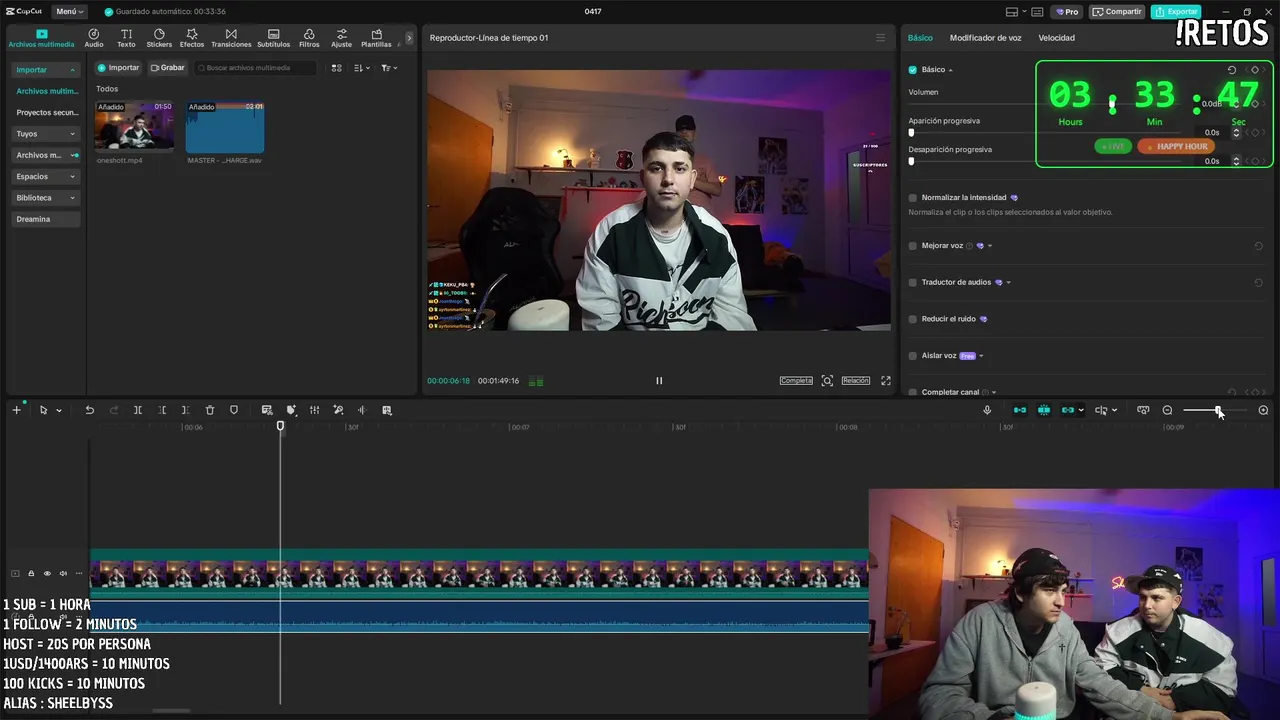Trim right of playhead on clip
The height and width of the screenshot is (720, 1280).
click(186, 410)
